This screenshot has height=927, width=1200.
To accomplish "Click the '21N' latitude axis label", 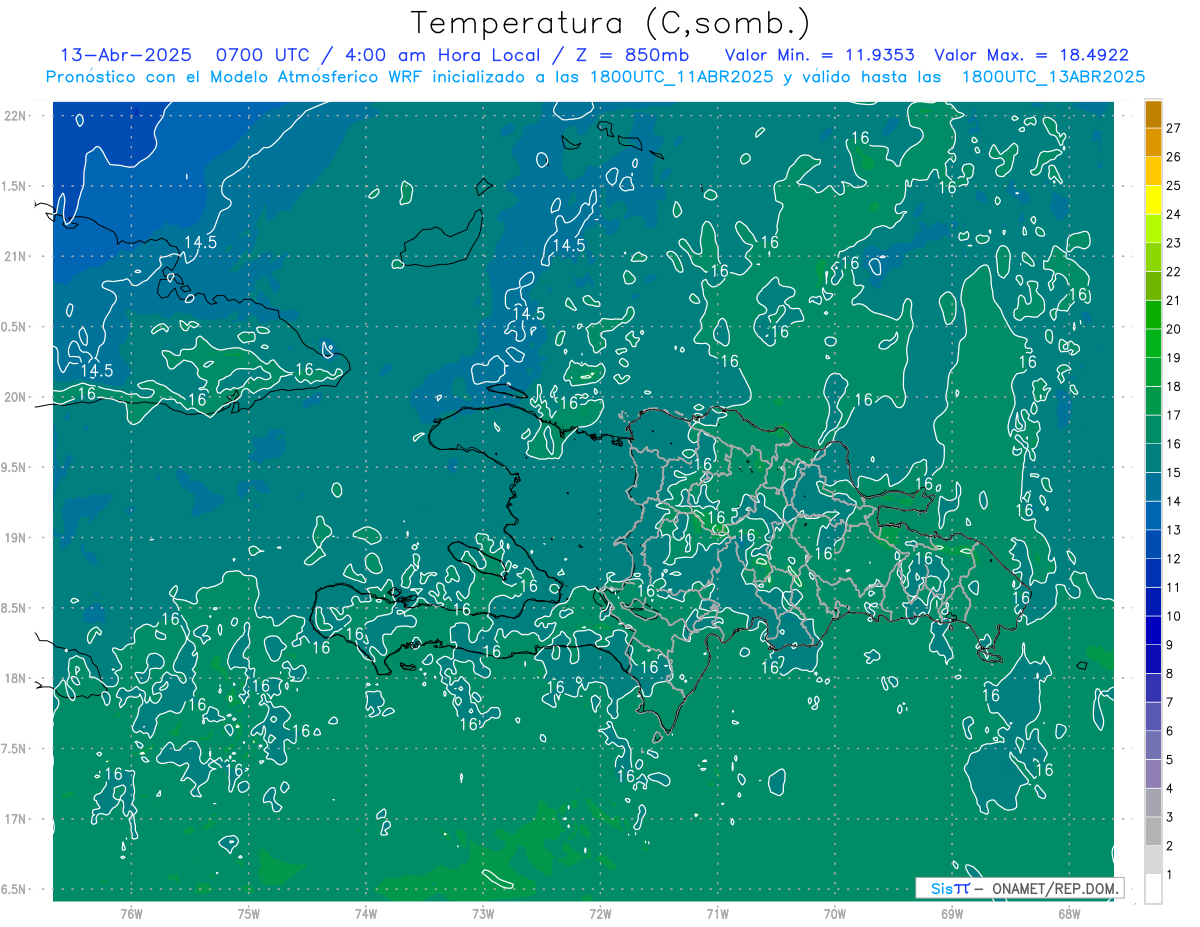I will (x=15, y=256).
